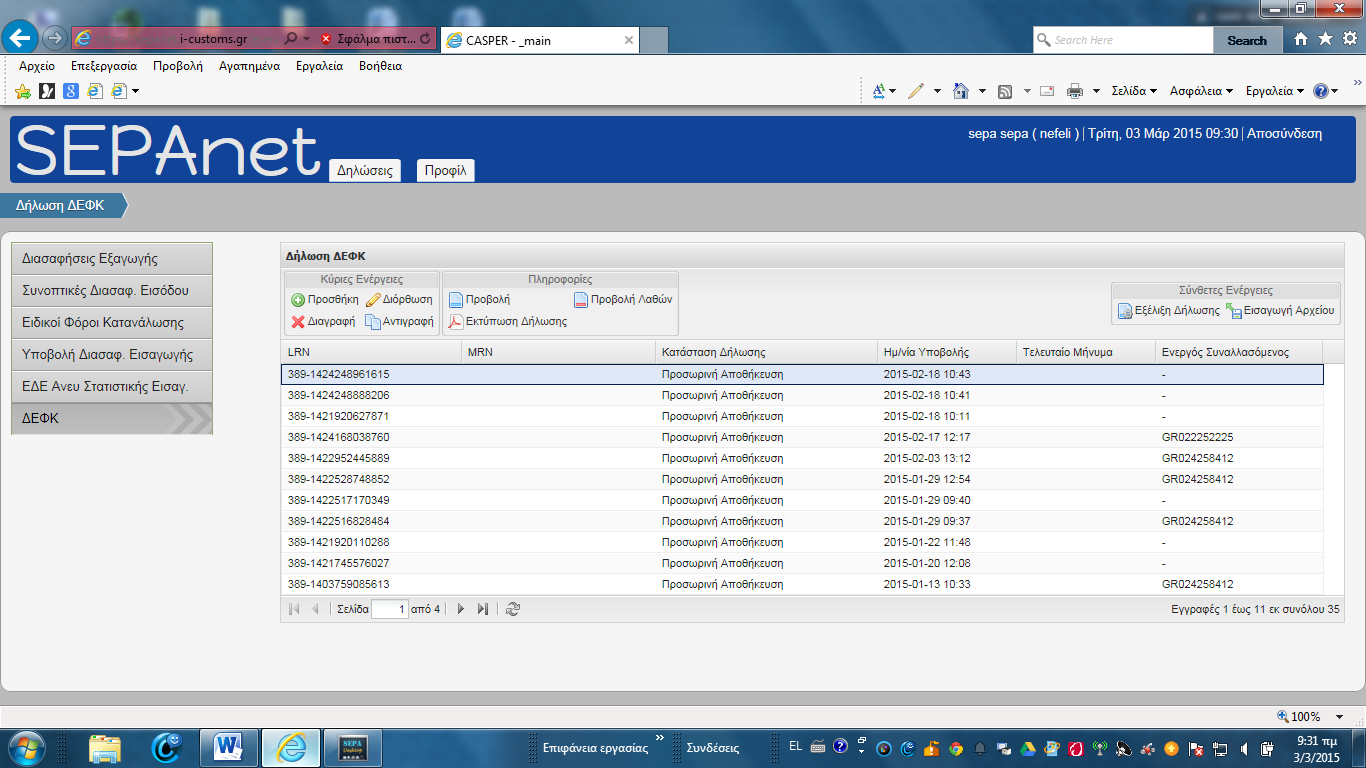The height and width of the screenshot is (768, 1366).
Task: Click the Windows Start button
Action: tap(27, 747)
